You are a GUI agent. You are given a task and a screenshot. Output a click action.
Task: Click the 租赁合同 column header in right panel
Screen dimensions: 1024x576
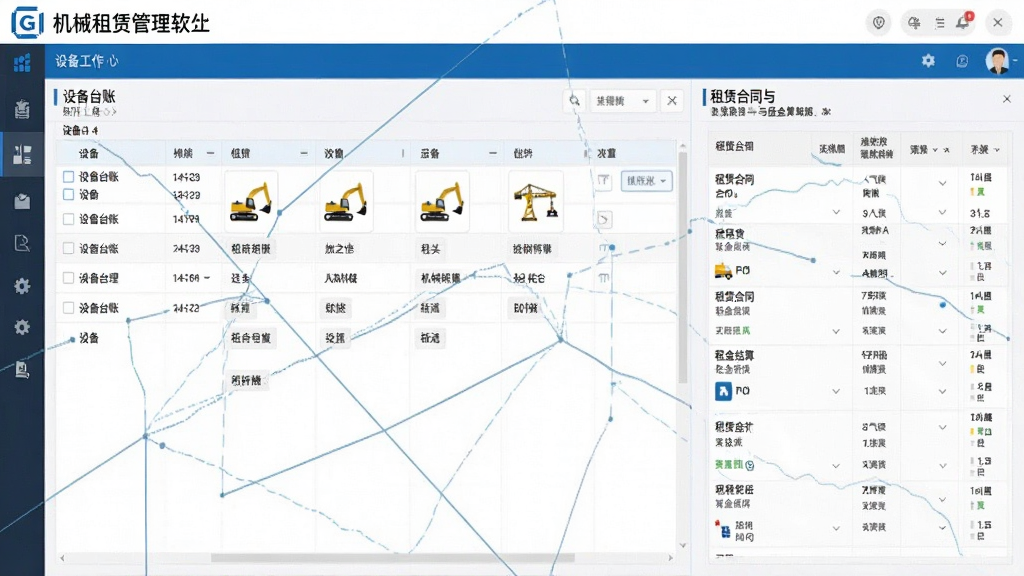(x=735, y=146)
